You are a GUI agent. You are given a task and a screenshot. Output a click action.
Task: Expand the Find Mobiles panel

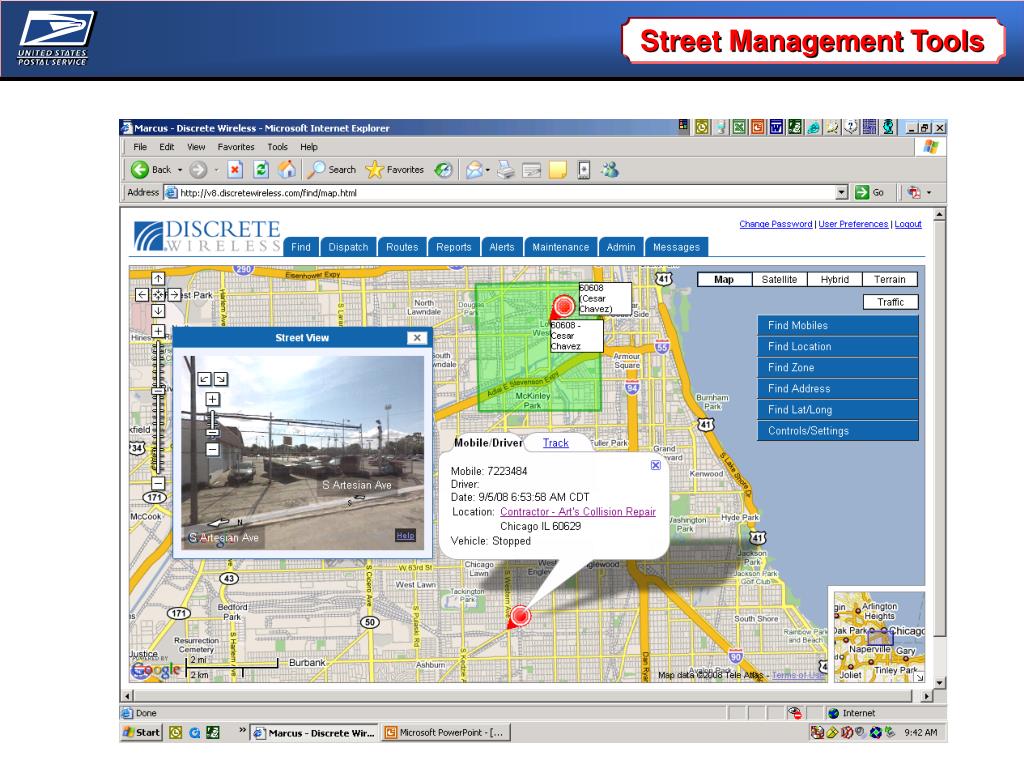click(838, 325)
